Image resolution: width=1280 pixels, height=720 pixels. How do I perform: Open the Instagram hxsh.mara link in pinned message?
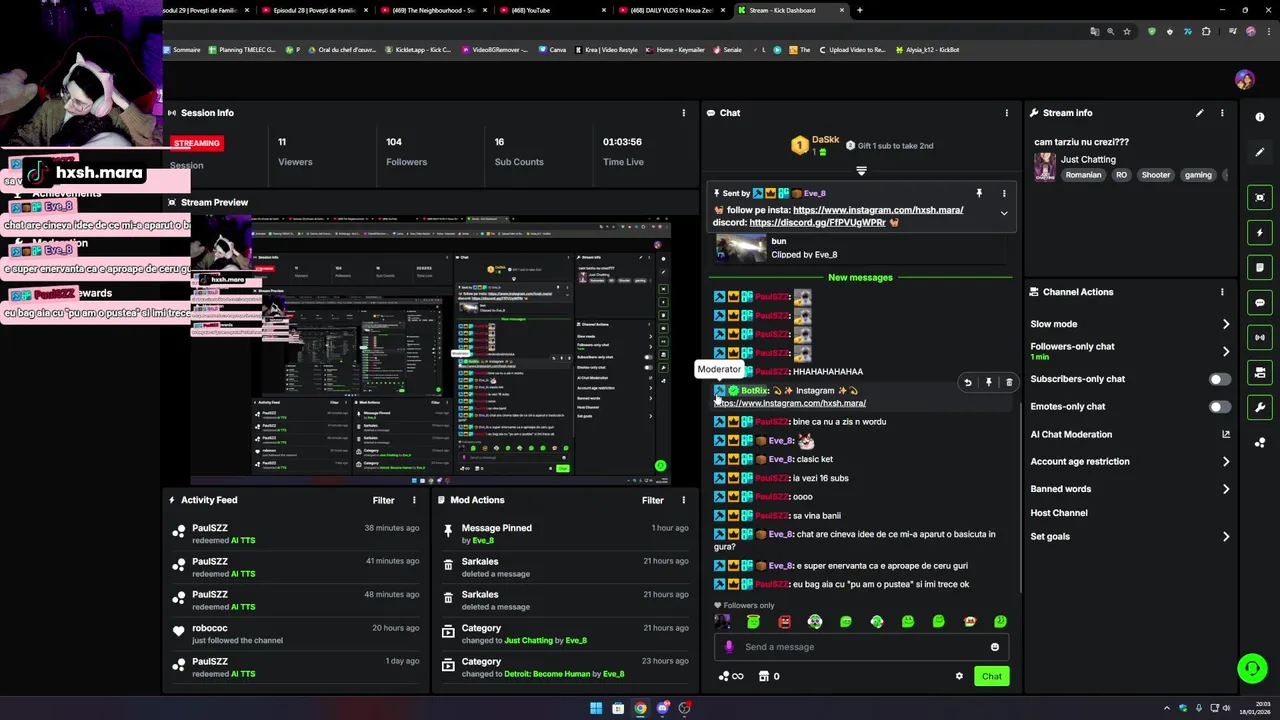pyautogui.click(x=878, y=210)
